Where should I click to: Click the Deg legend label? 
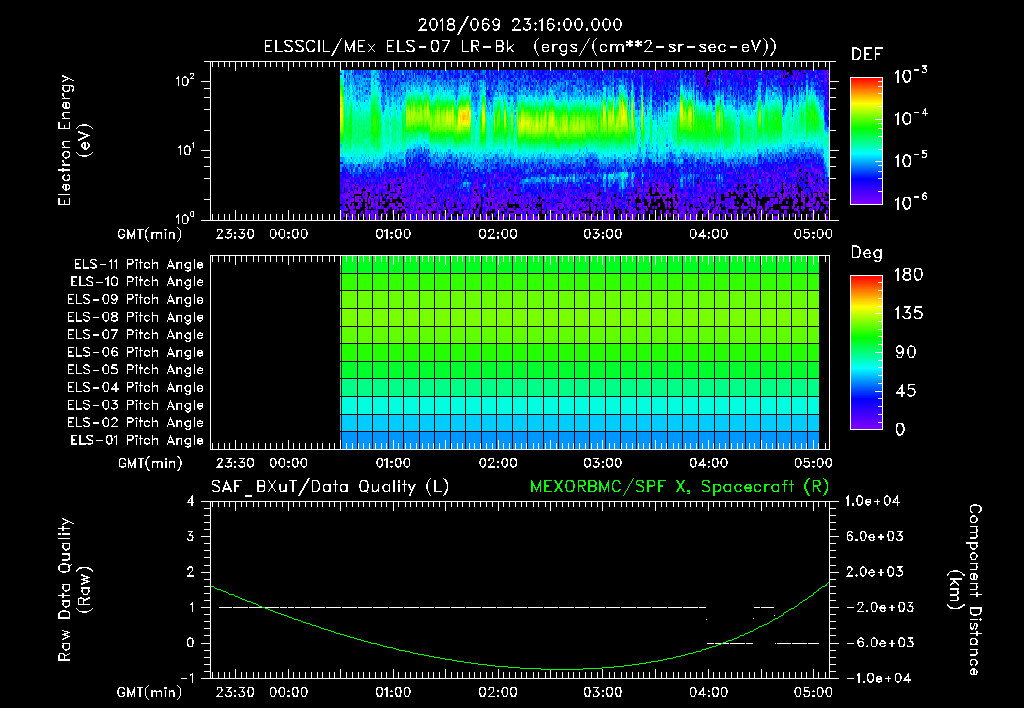[867, 253]
